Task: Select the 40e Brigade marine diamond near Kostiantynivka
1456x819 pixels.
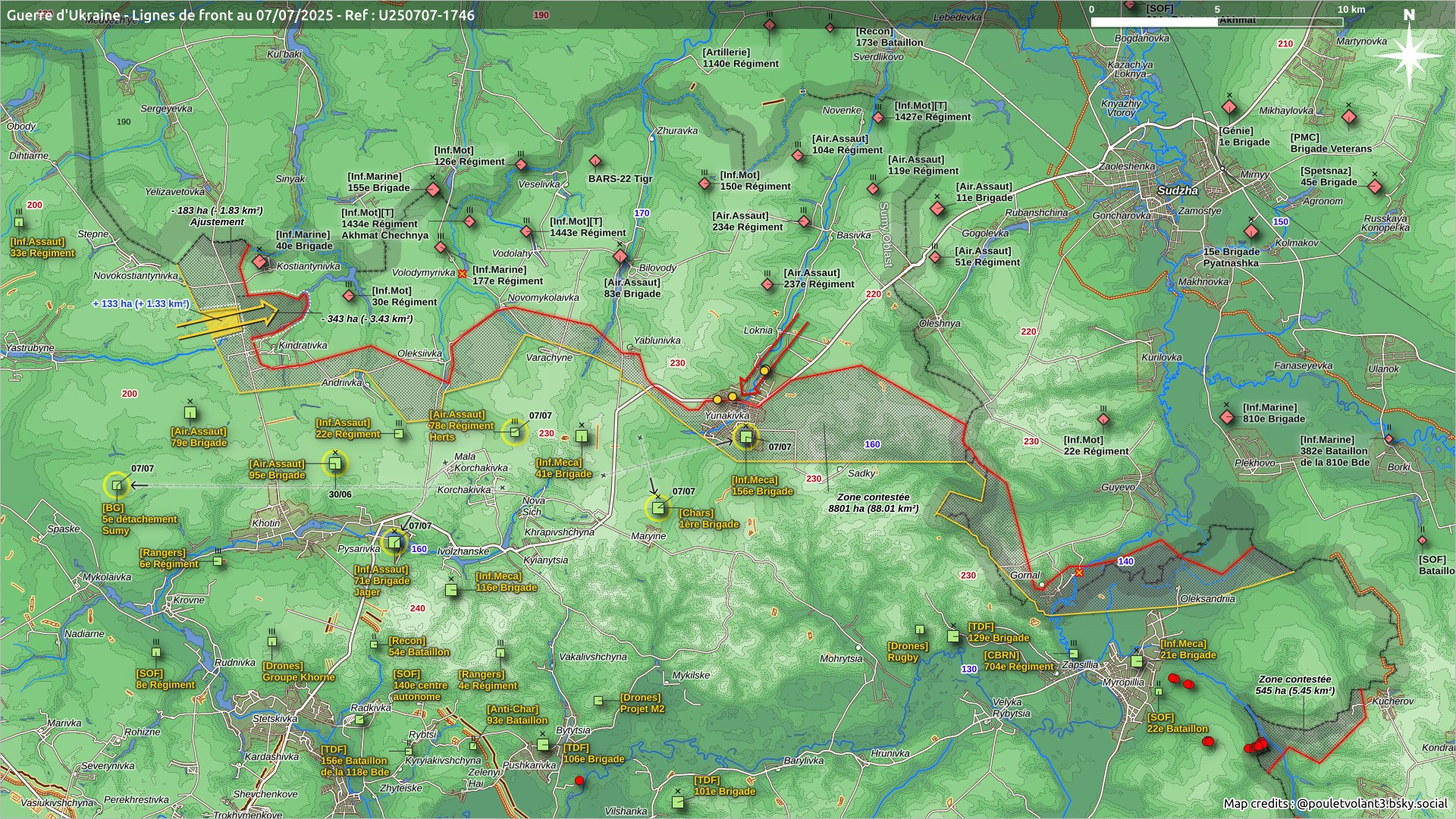Action: (x=259, y=262)
